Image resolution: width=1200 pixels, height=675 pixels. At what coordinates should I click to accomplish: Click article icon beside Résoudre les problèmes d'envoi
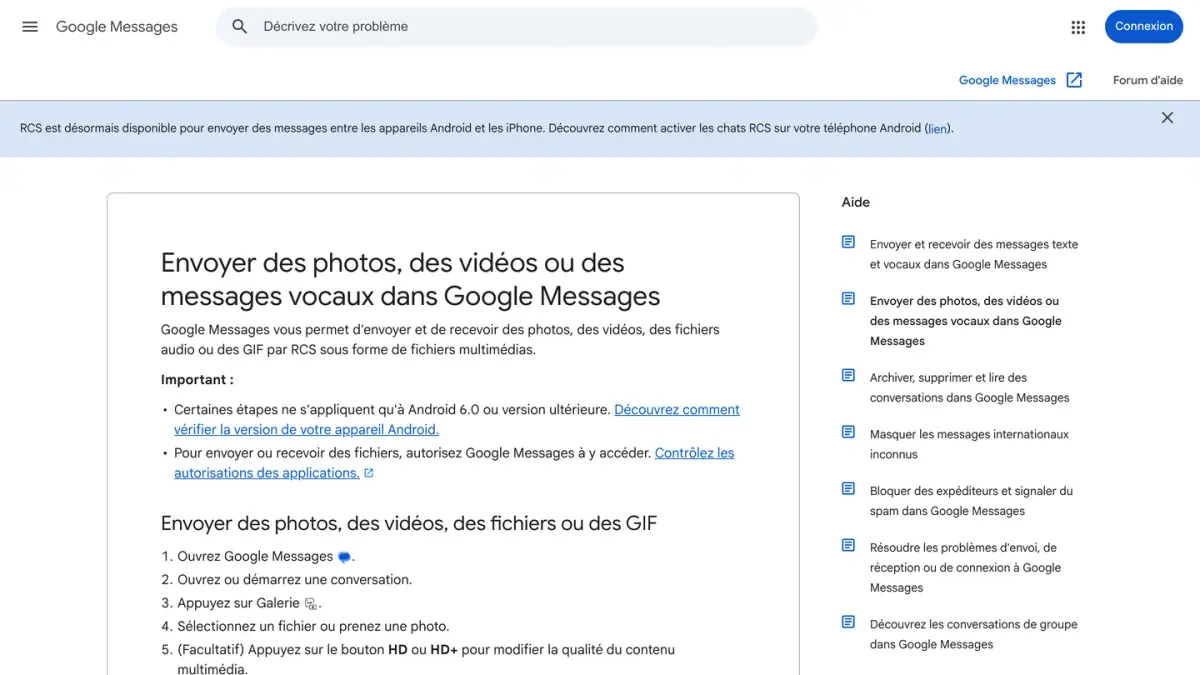848,546
